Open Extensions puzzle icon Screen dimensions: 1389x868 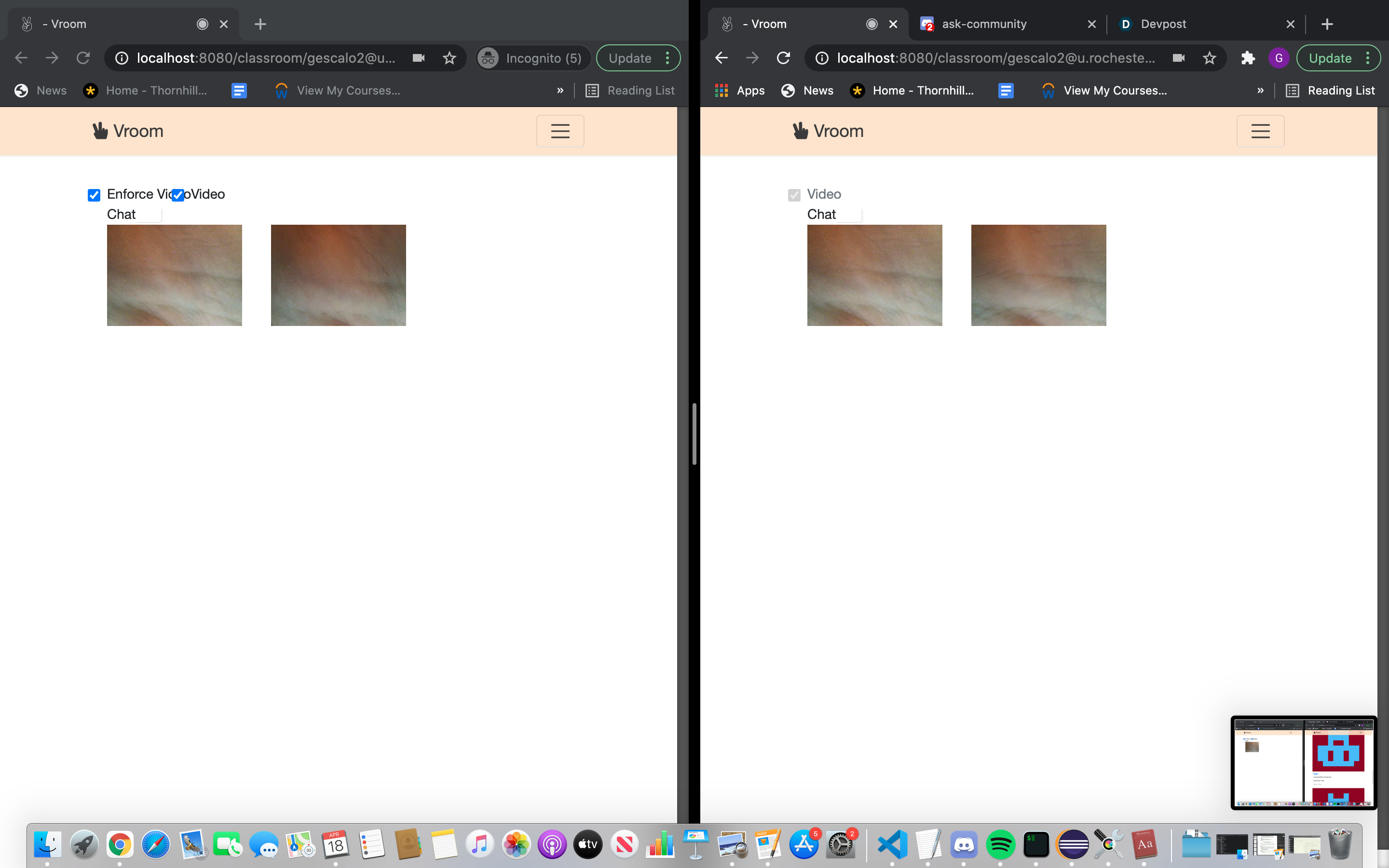(x=1248, y=58)
